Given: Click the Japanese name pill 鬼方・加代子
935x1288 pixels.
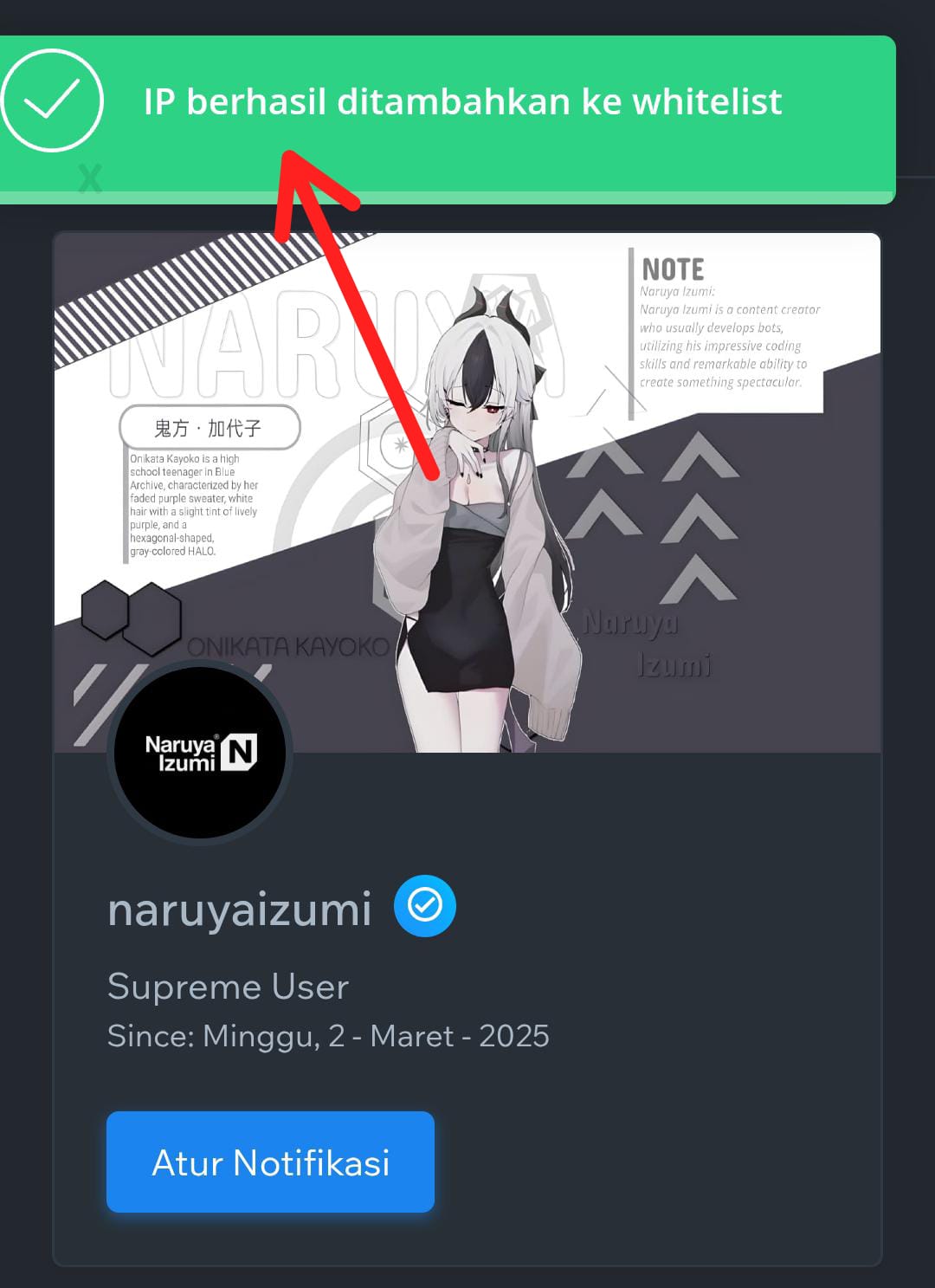Looking at the screenshot, I should (209, 428).
